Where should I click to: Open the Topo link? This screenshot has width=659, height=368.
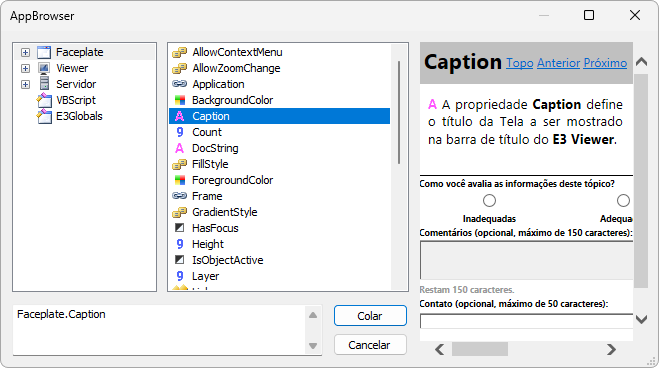click(x=519, y=63)
